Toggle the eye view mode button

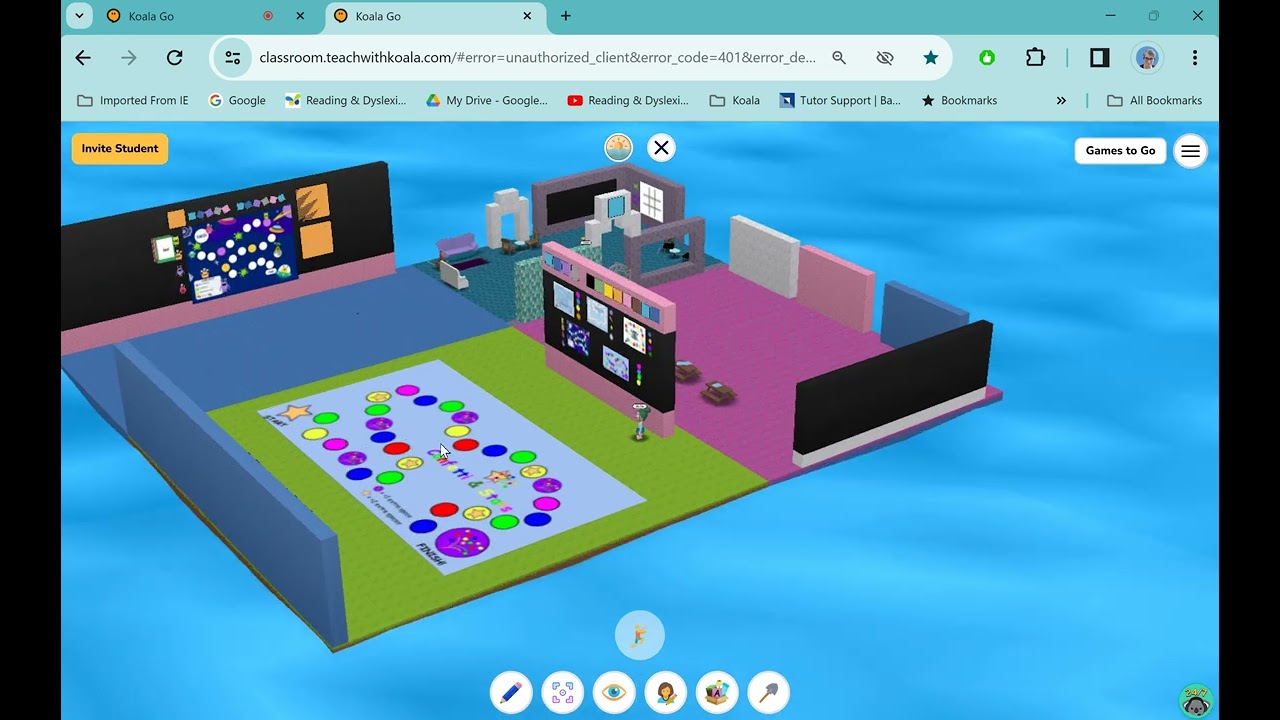pyautogui.click(x=614, y=692)
